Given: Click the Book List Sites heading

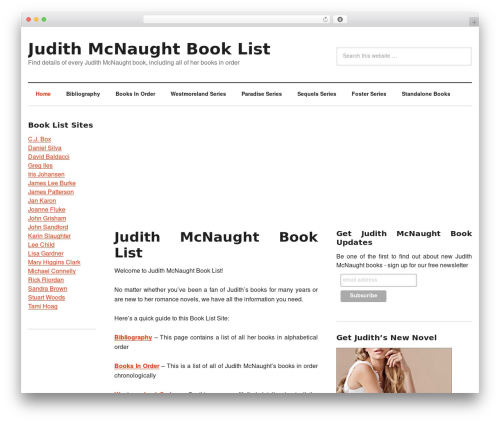Looking at the screenshot, I should pos(61,125).
